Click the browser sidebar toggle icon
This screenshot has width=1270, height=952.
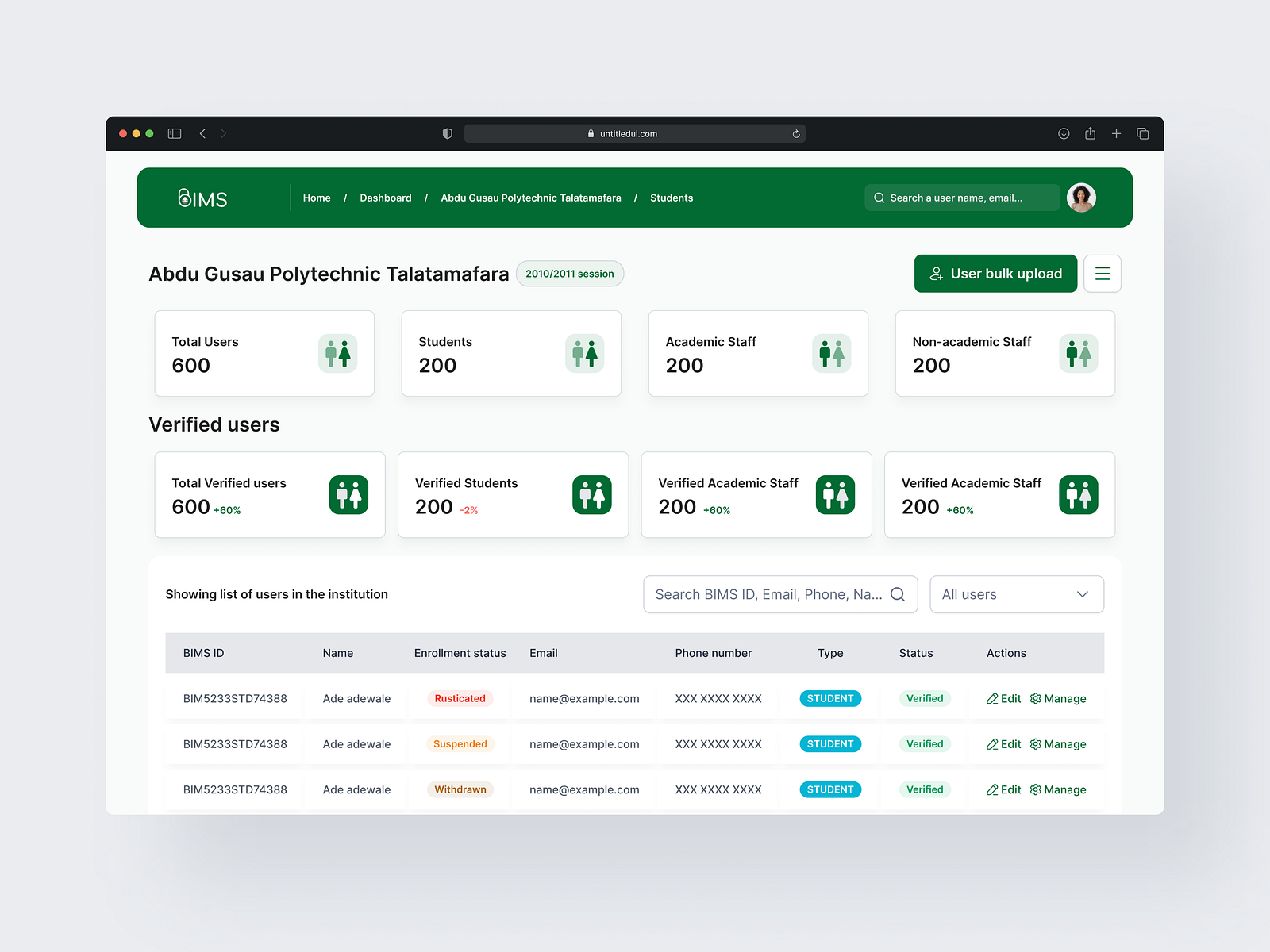coord(174,133)
